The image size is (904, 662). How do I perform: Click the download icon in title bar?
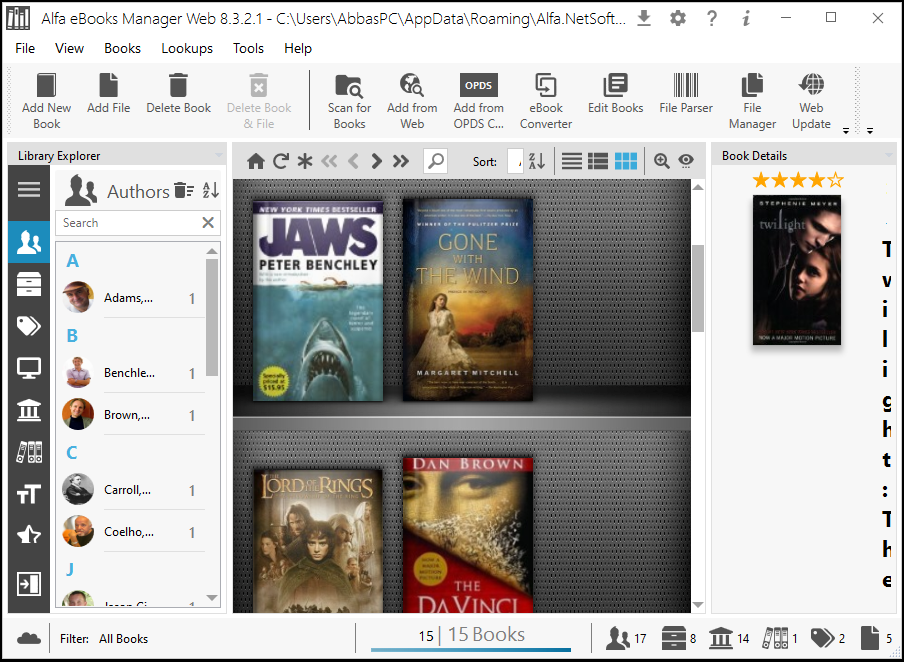point(644,18)
